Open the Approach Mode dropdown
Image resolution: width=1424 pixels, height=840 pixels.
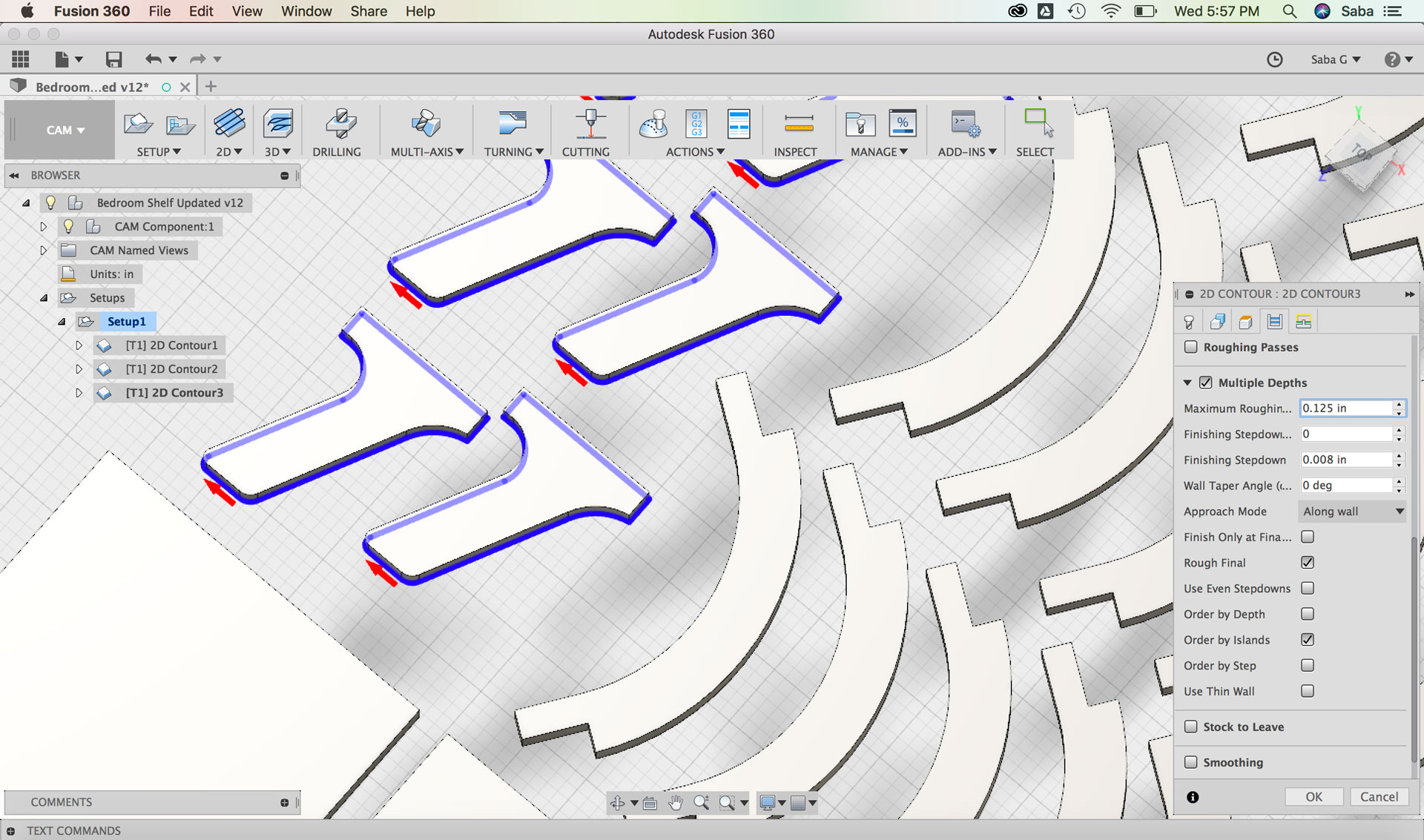click(1354, 512)
